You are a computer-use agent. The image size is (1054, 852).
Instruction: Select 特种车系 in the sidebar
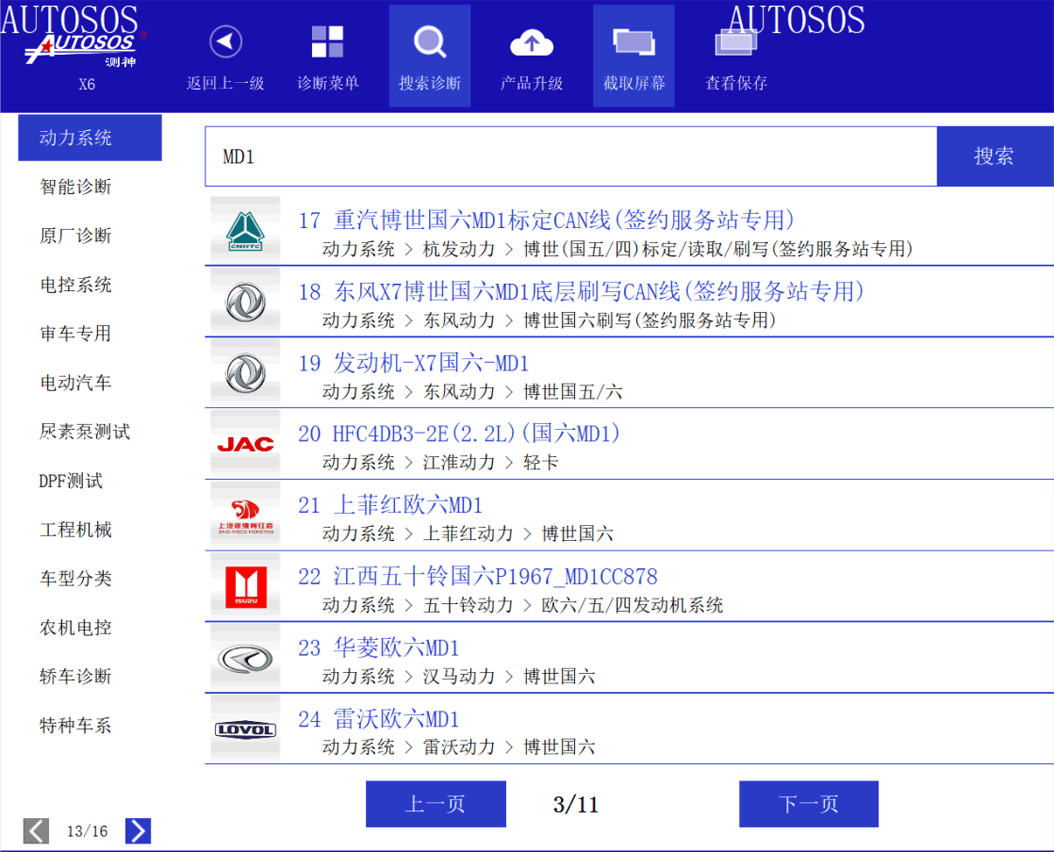[75, 726]
